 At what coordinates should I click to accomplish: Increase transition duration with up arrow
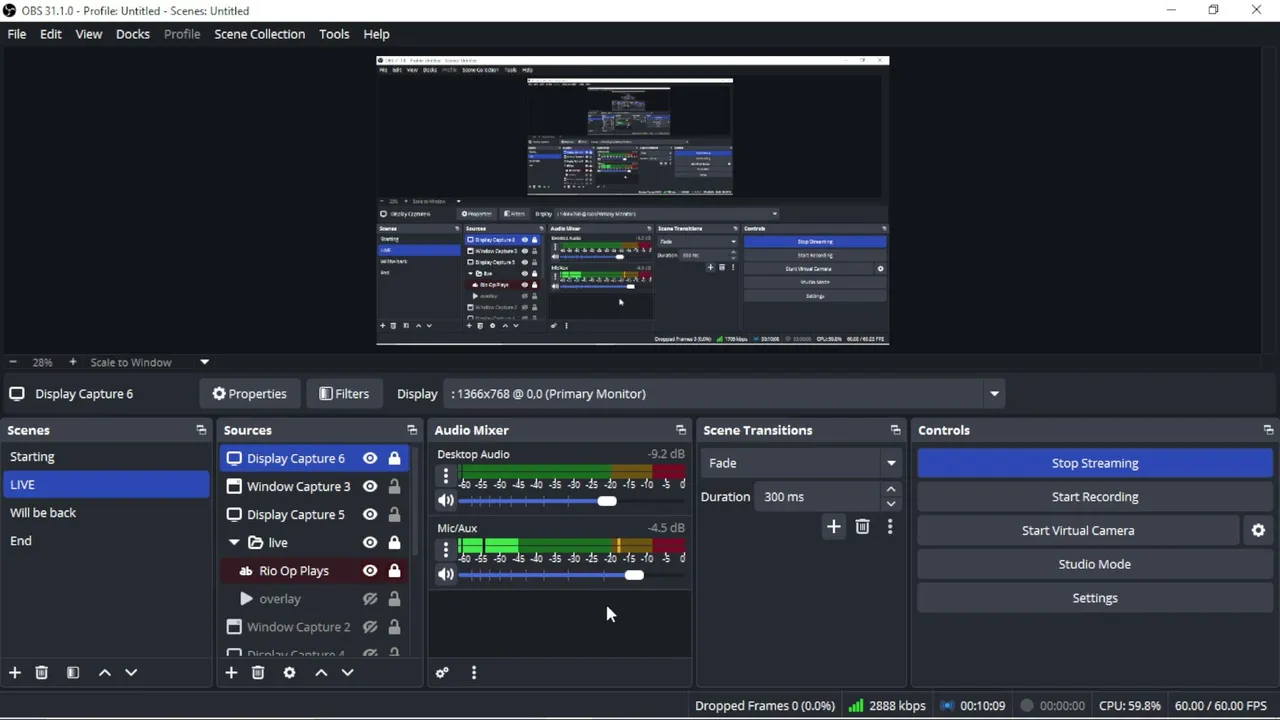[891, 490]
